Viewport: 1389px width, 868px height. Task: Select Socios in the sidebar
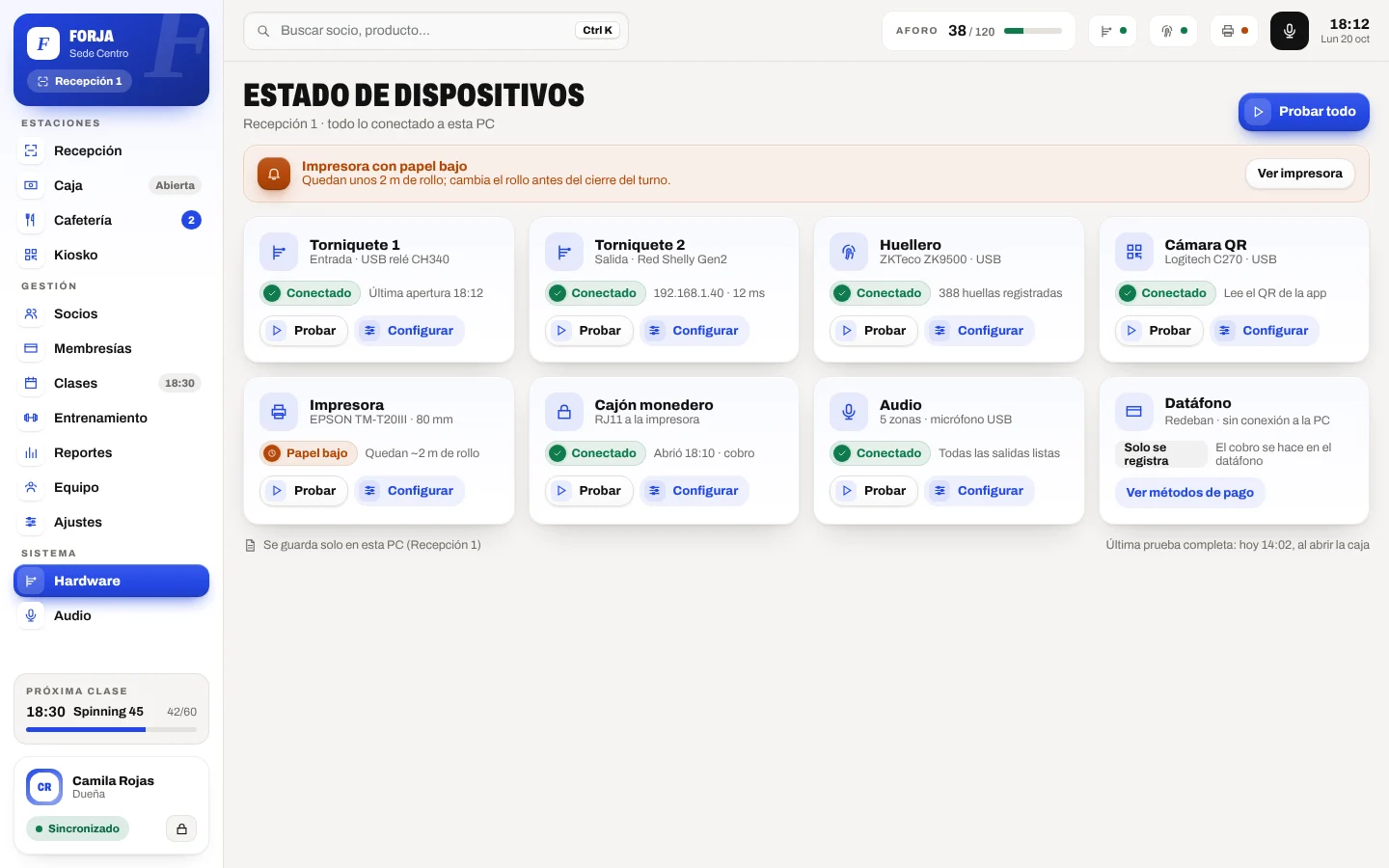(111, 313)
